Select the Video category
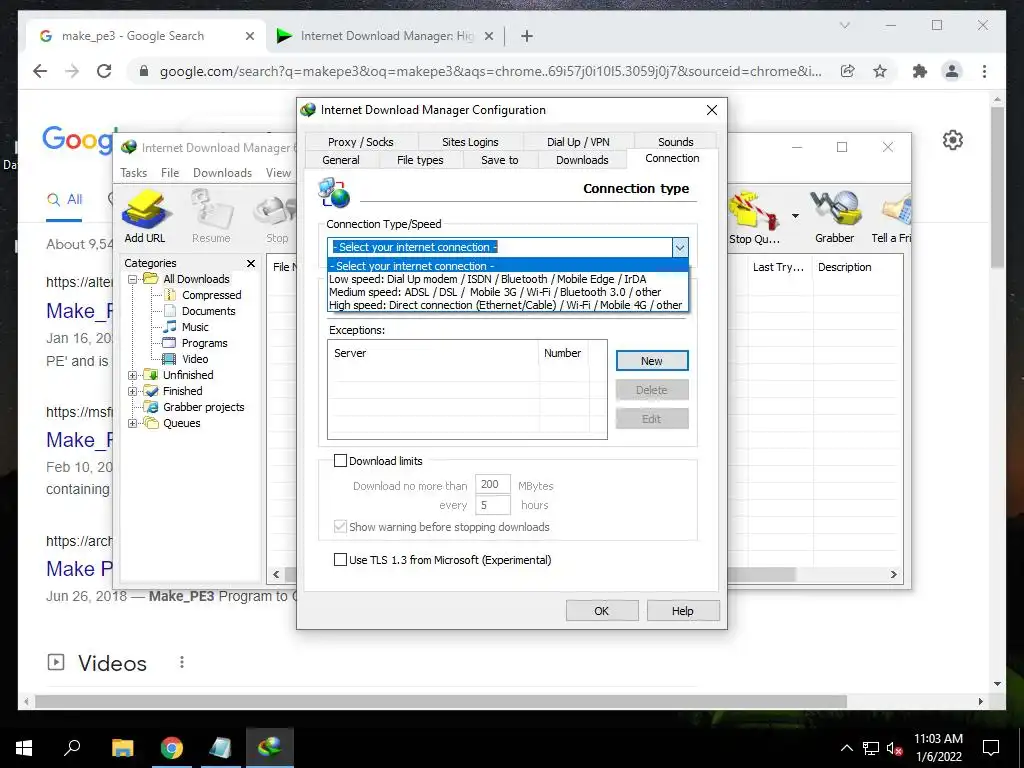The width and height of the screenshot is (1024, 768). pyautogui.click(x=195, y=359)
